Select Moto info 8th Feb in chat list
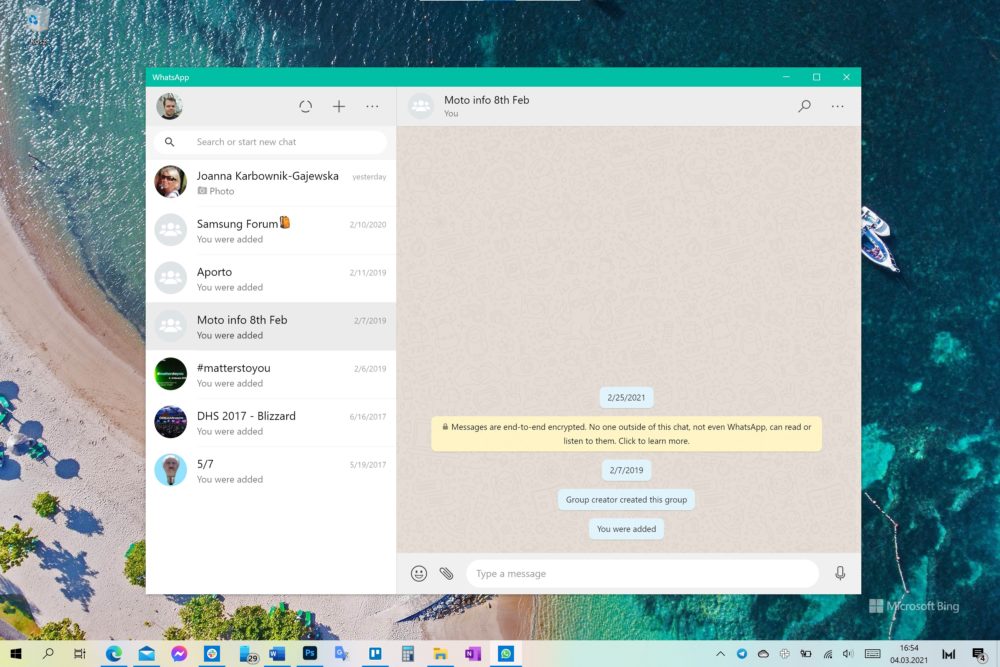This screenshot has height=667, width=1000. [270, 326]
